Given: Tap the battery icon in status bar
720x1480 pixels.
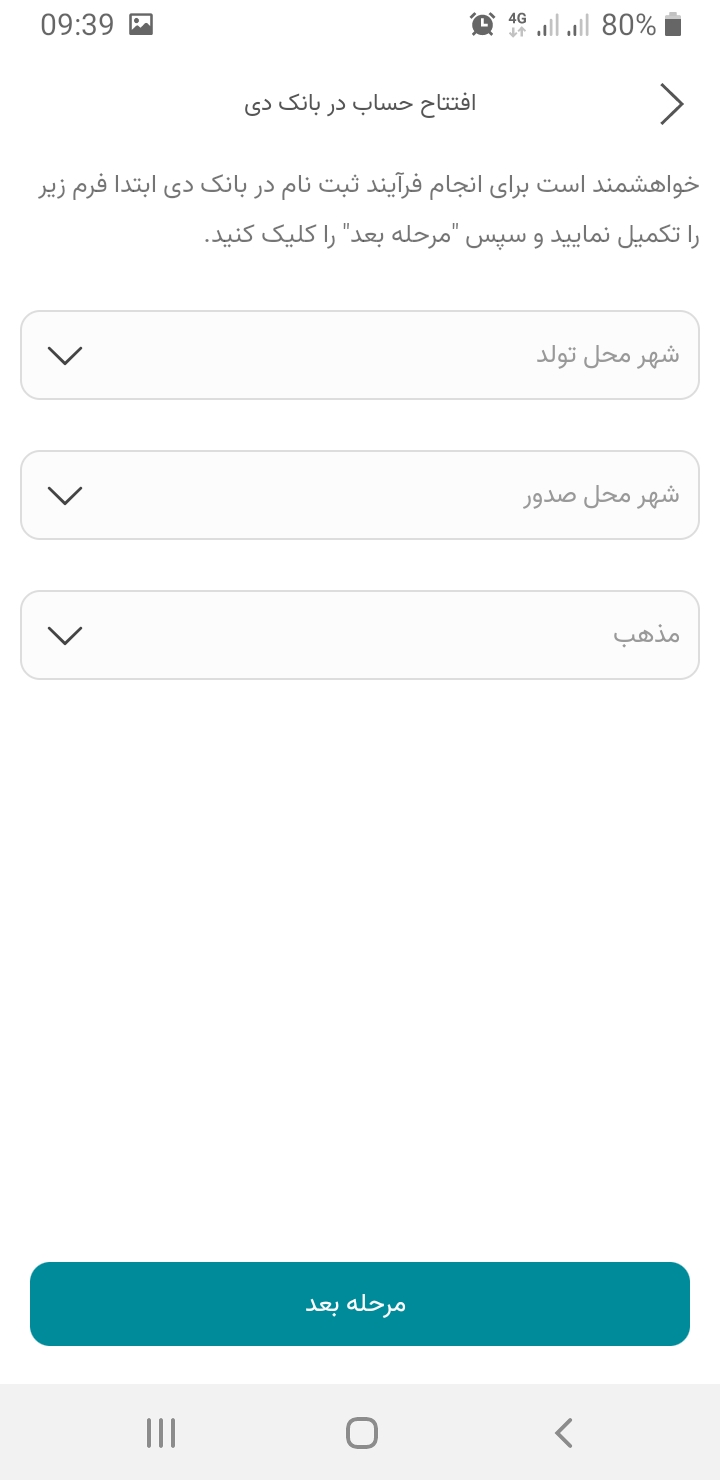Looking at the screenshot, I should [673, 25].
